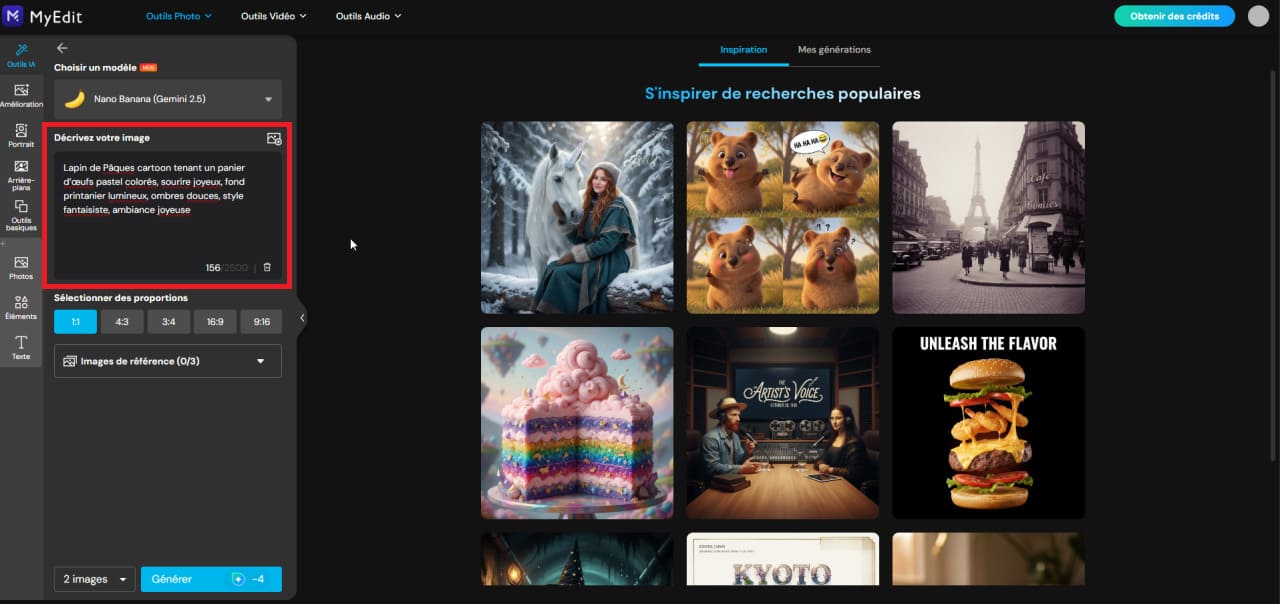Screen dimensions: 1280x604
Task: Open Portrait sidebar tools
Action: pyautogui.click(x=21, y=136)
